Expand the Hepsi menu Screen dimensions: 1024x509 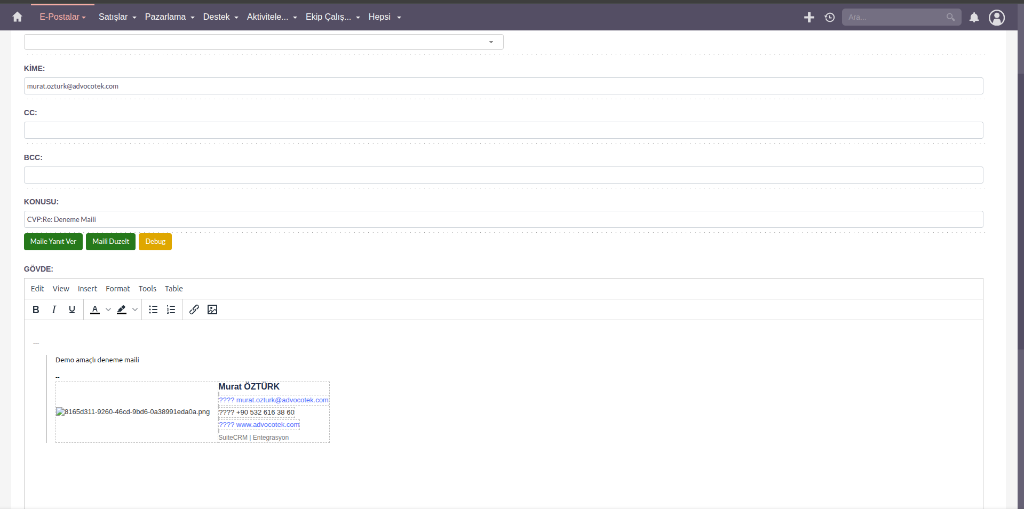point(385,17)
